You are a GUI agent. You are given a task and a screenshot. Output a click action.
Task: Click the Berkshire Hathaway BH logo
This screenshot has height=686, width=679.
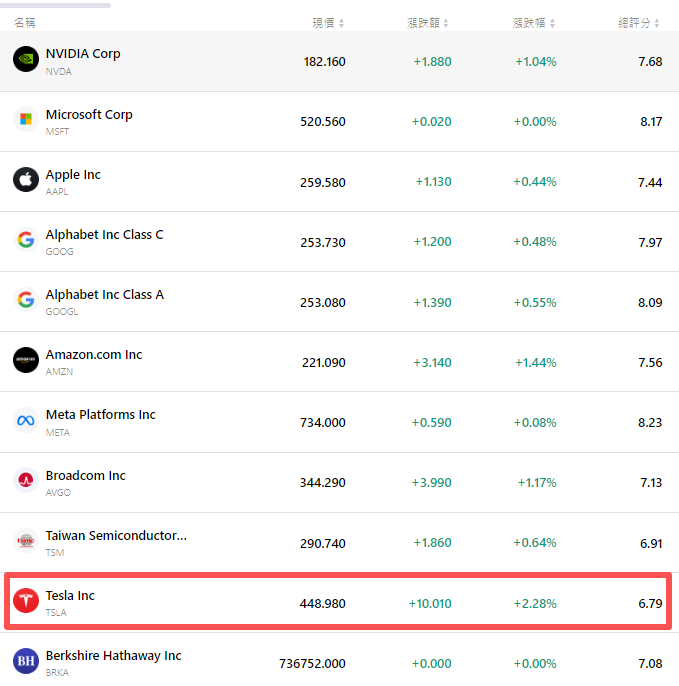coord(26,661)
